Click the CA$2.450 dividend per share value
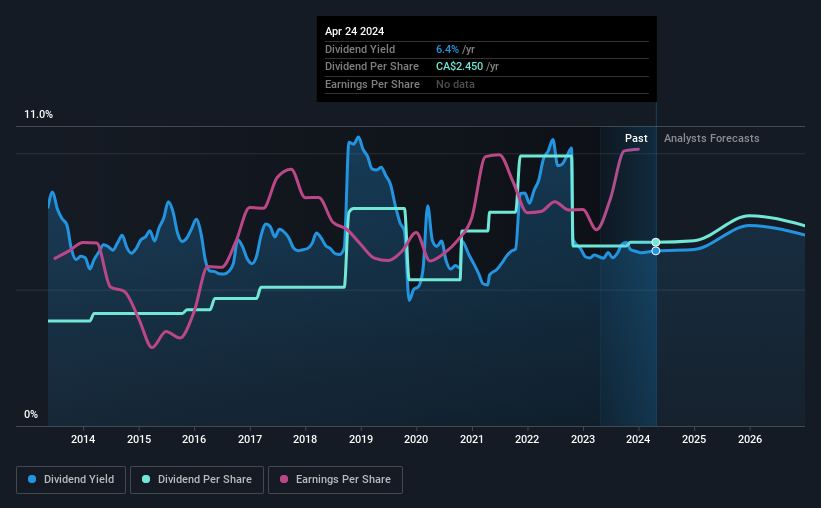The image size is (821, 508). point(459,67)
